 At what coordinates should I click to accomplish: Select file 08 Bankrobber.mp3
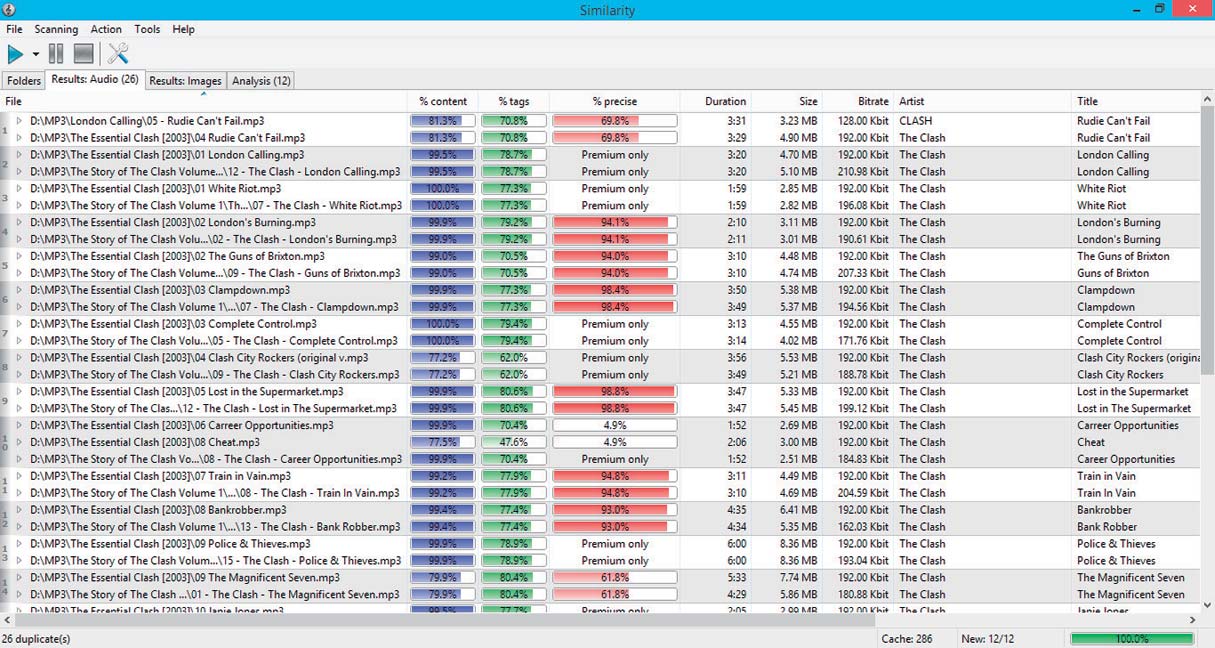[158, 510]
